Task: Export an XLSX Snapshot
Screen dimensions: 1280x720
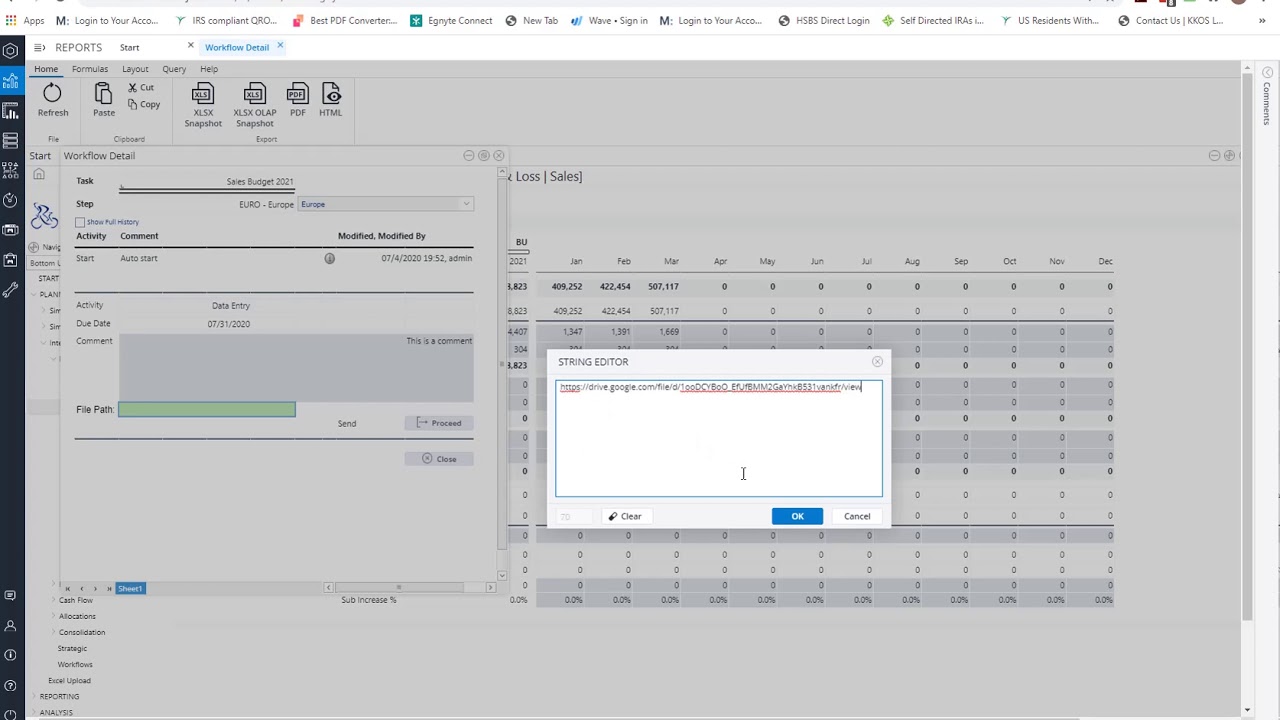Action: 203,105
